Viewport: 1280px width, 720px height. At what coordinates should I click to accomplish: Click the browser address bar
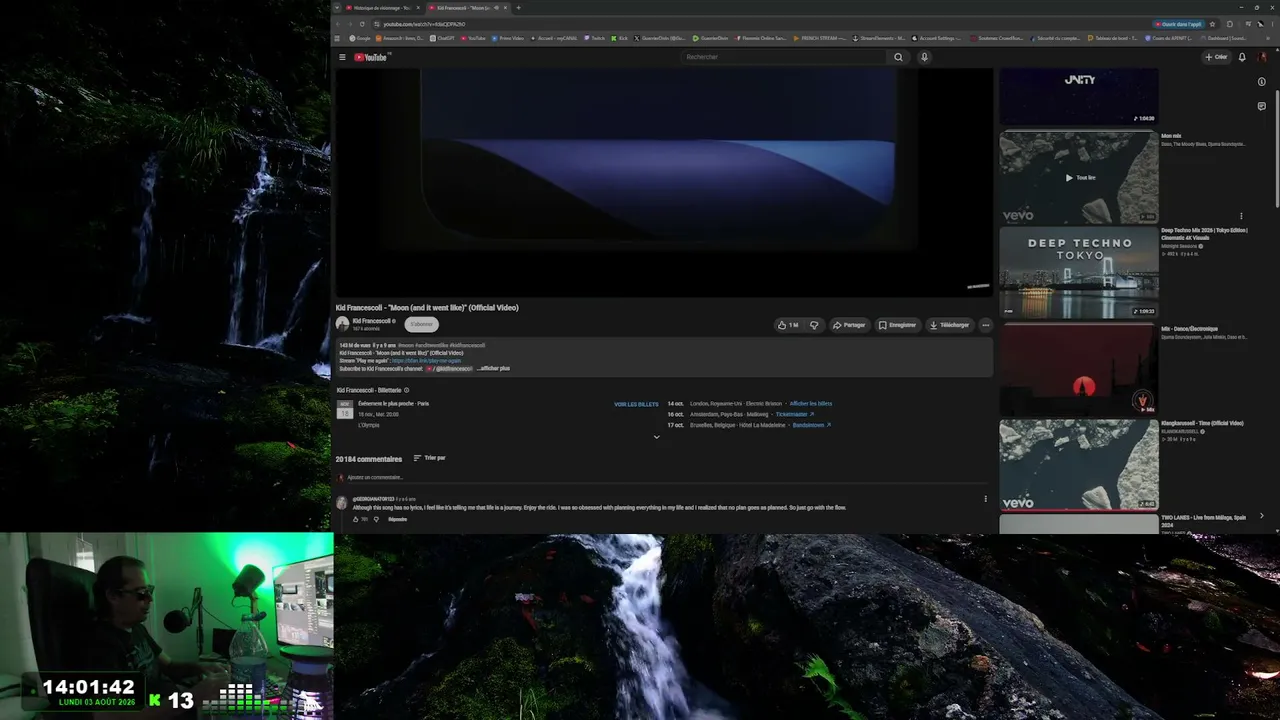point(760,24)
